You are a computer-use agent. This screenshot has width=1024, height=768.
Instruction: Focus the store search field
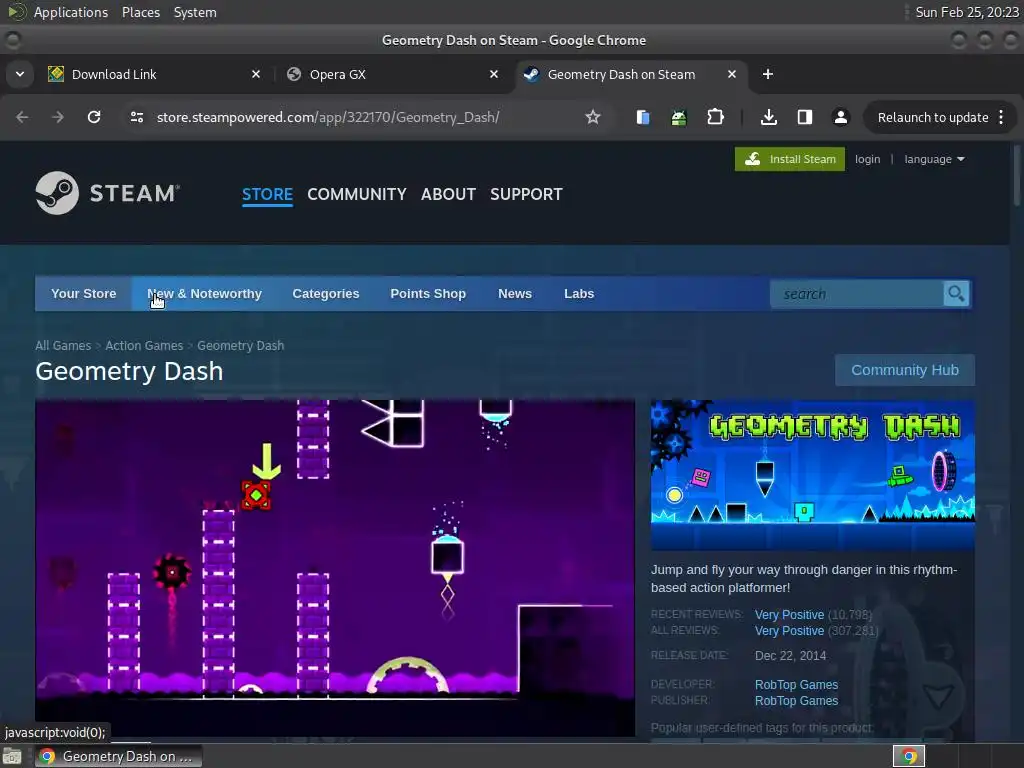pyautogui.click(x=856, y=294)
